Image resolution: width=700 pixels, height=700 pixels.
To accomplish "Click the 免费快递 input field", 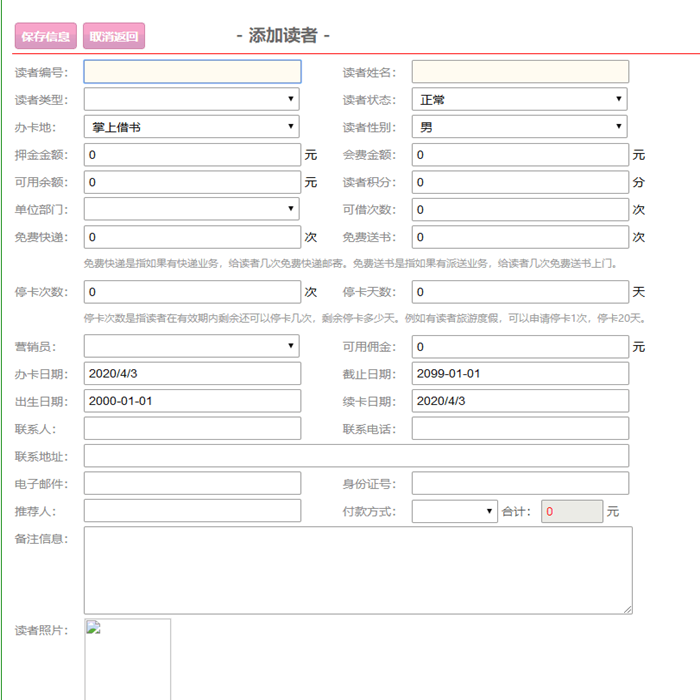I will point(192,237).
